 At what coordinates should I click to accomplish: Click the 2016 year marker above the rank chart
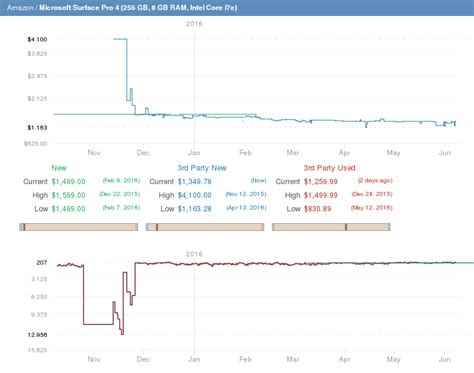coord(194,254)
